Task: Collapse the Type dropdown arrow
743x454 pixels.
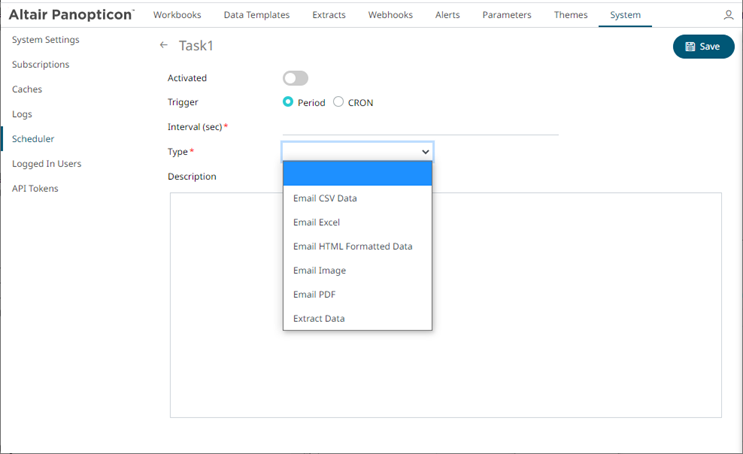Action: tap(425, 152)
